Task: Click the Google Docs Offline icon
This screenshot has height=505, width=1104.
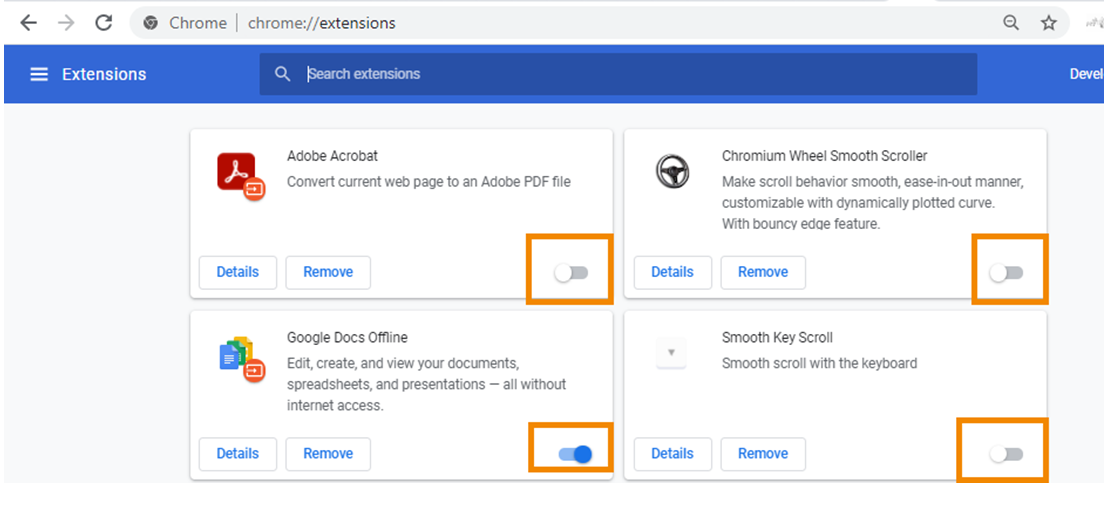Action: 240,356
